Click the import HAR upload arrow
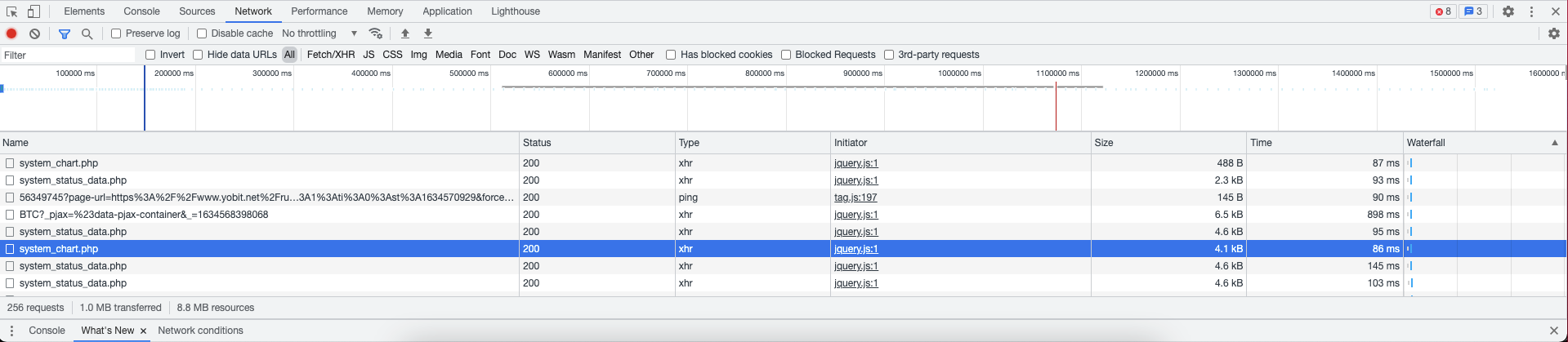The height and width of the screenshot is (342, 1568). [405, 33]
